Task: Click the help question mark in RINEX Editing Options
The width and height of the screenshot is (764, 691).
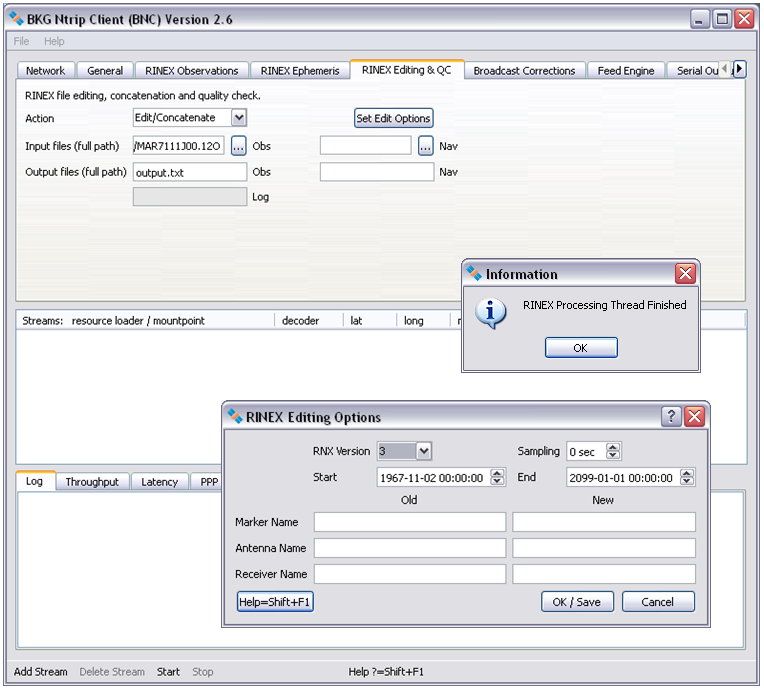Action: (x=672, y=417)
